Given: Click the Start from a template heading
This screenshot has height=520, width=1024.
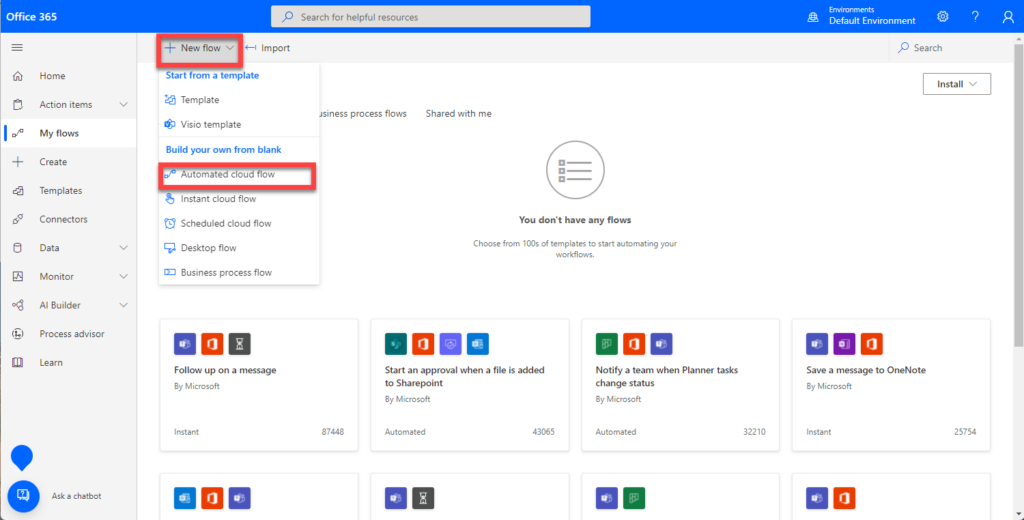Looking at the screenshot, I should pyautogui.click(x=212, y=75).
